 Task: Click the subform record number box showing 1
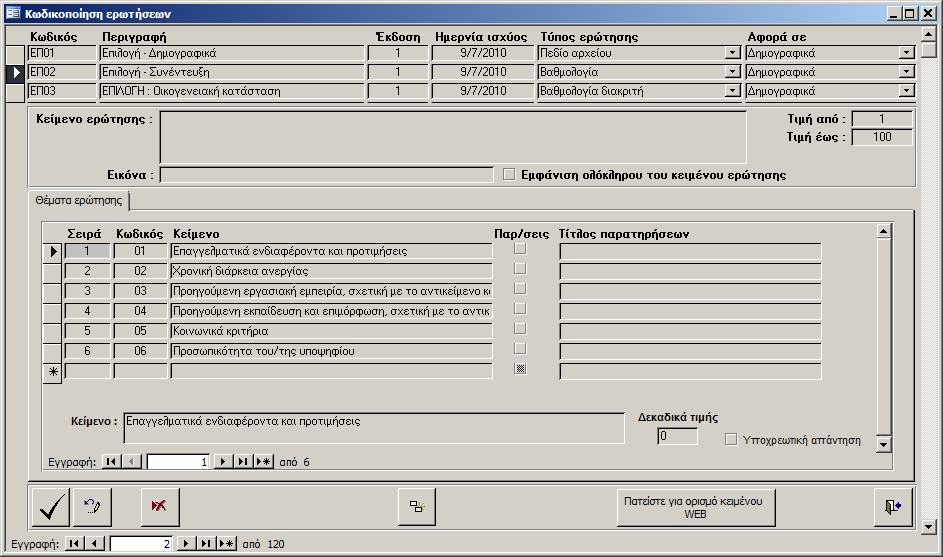(x=178, y=461)
